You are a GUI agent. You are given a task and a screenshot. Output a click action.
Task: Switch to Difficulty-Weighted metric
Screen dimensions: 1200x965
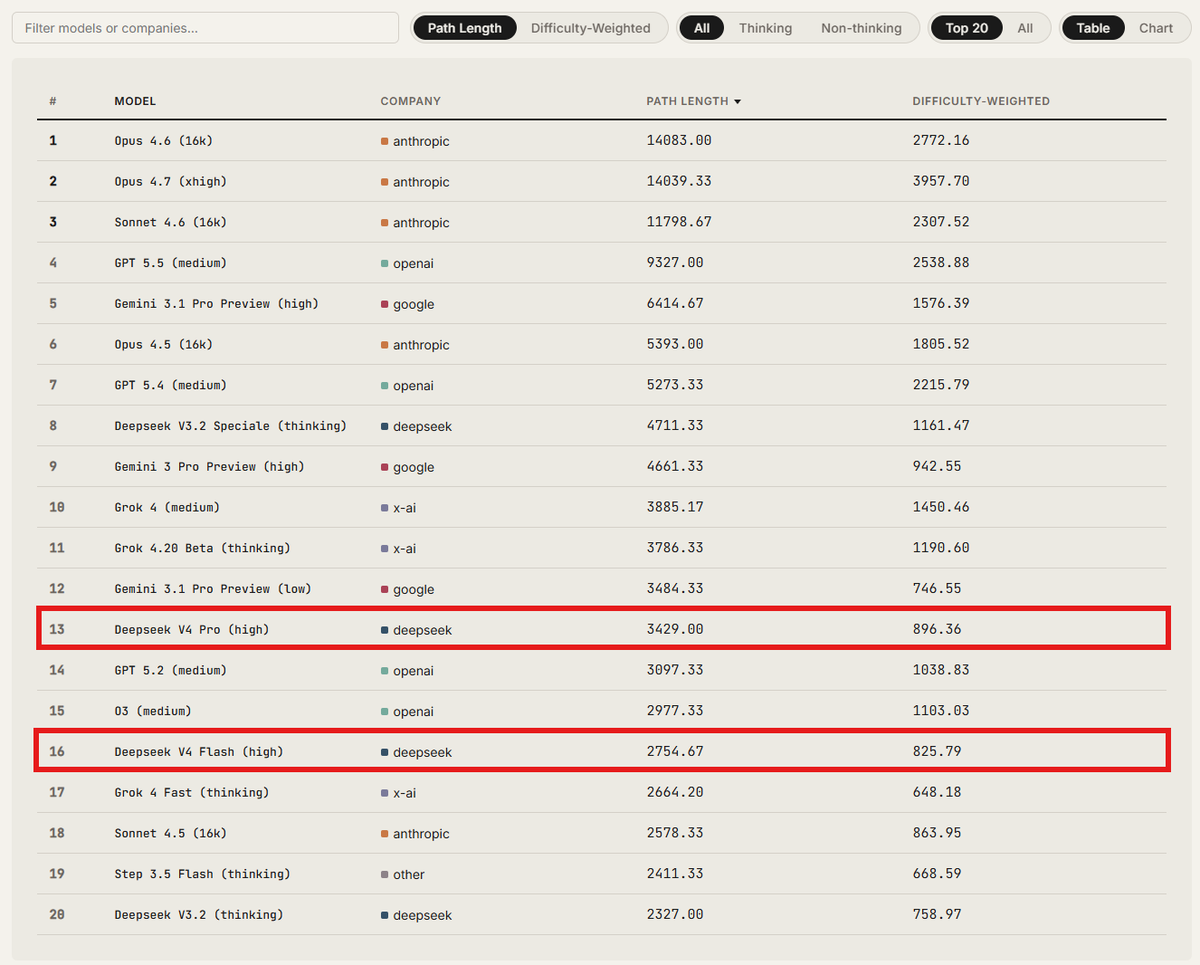click(591, 28)
